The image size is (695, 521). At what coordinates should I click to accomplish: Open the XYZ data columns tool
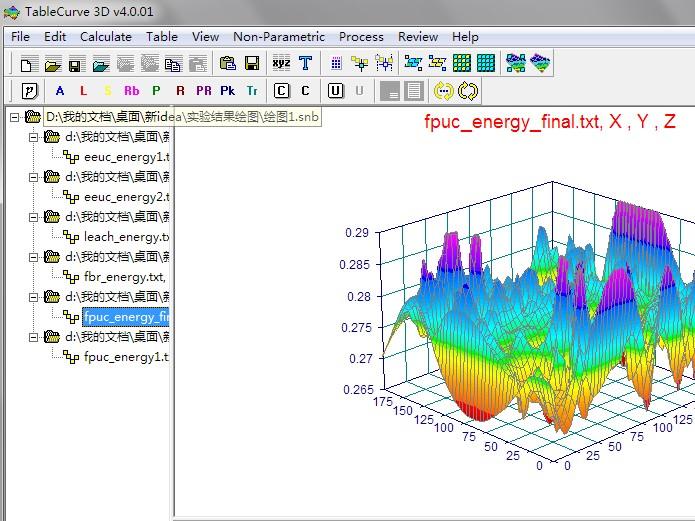pos(281,63)
